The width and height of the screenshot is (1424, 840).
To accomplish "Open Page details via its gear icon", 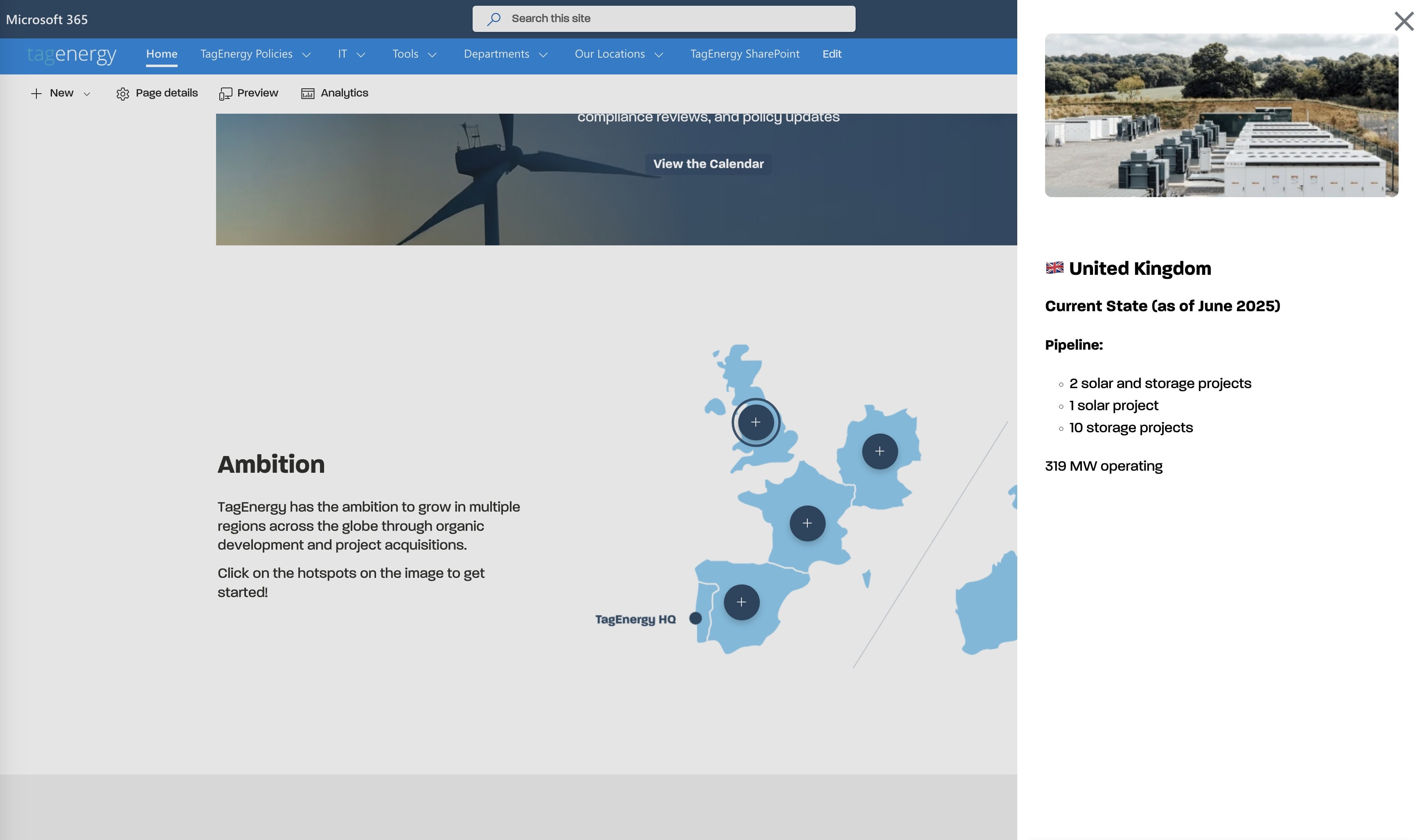I will [x=124, y=93].
